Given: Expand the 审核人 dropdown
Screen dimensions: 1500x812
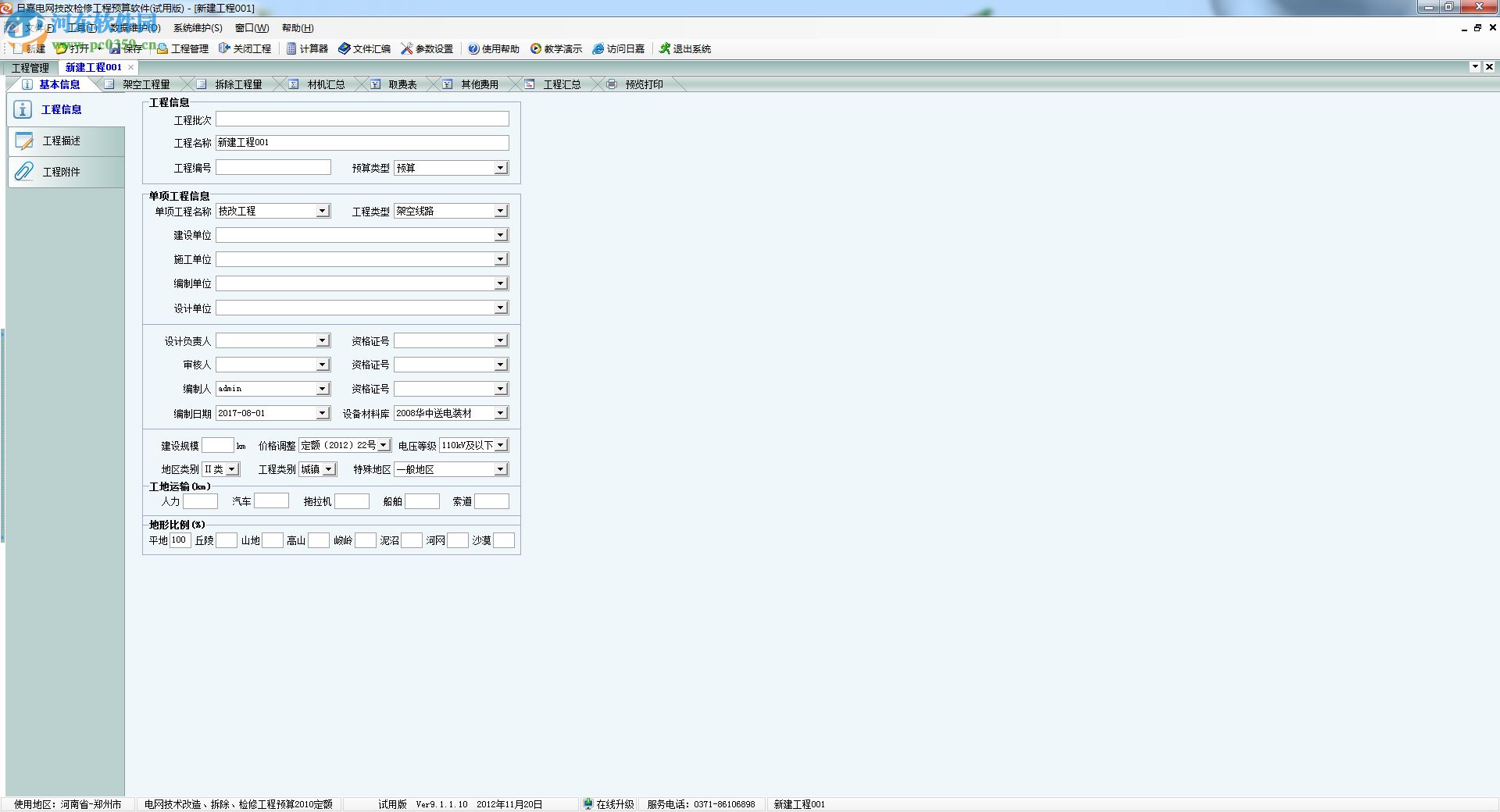Looking at the screenshot, I should [323, 365].
